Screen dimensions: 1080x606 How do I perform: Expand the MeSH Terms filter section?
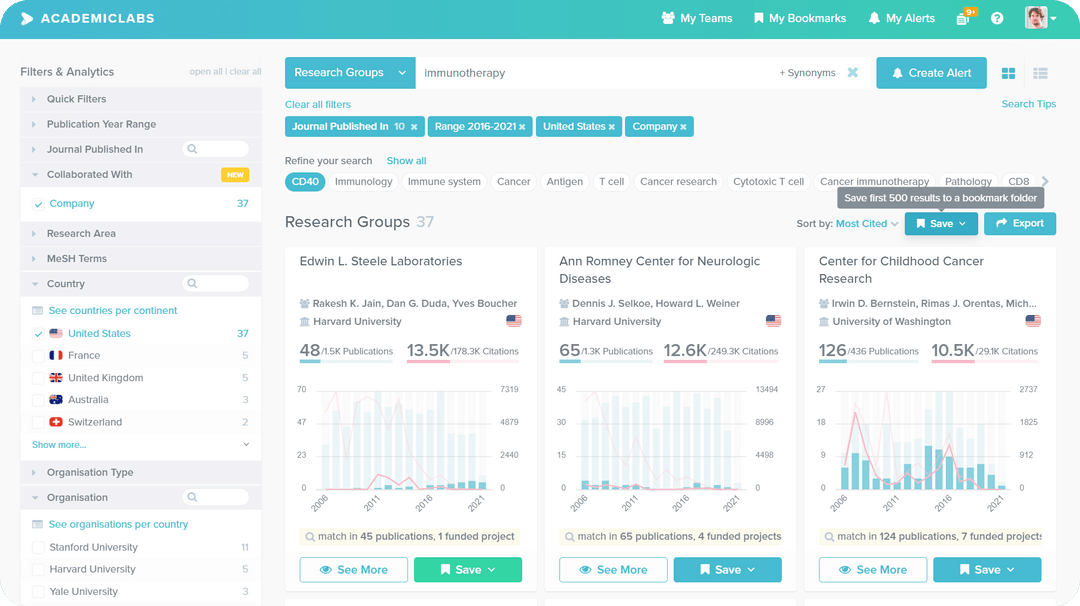tap(75, 258)
